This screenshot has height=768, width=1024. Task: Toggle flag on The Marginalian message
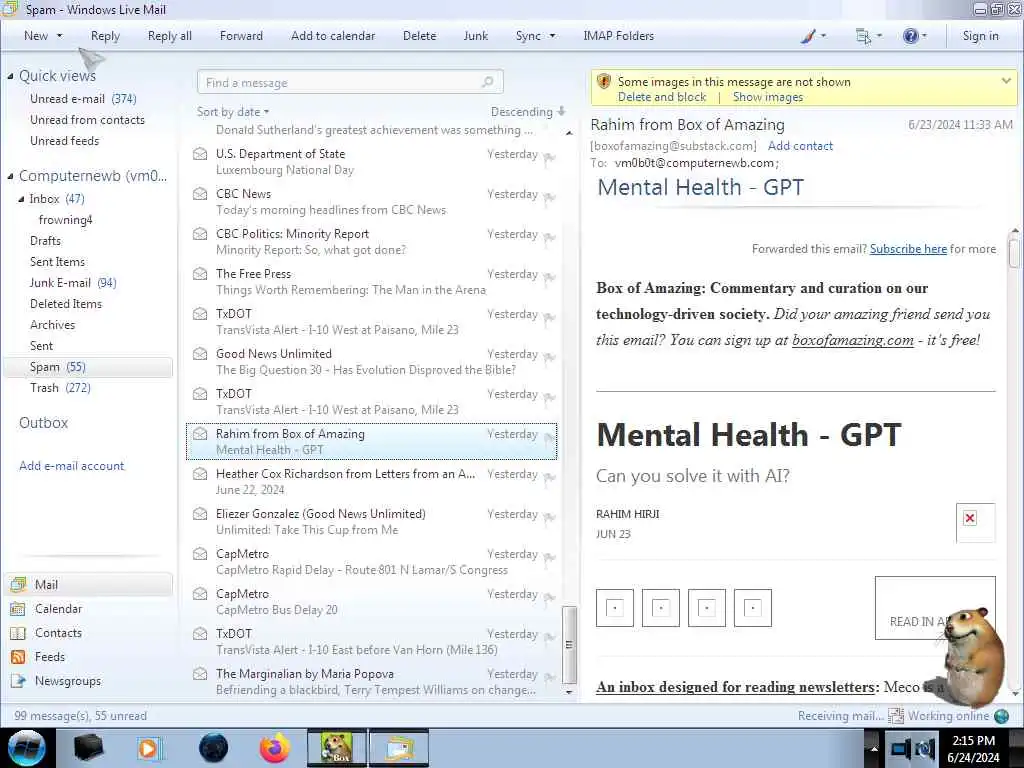click(549, 678)
